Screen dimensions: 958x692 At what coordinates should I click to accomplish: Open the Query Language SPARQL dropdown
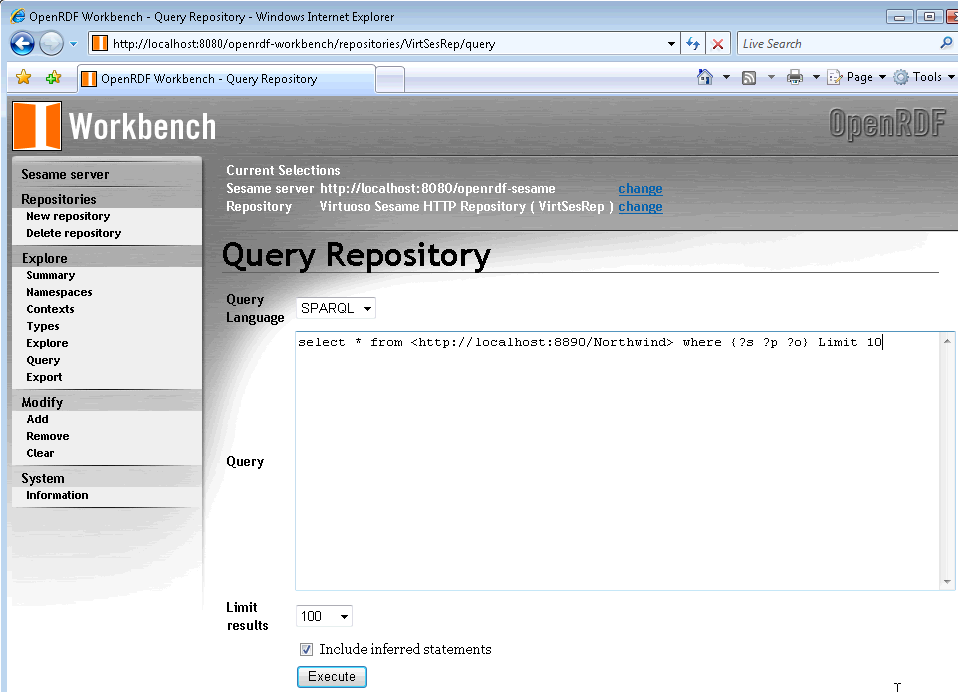pyautogui.click(x=336, y=309)
